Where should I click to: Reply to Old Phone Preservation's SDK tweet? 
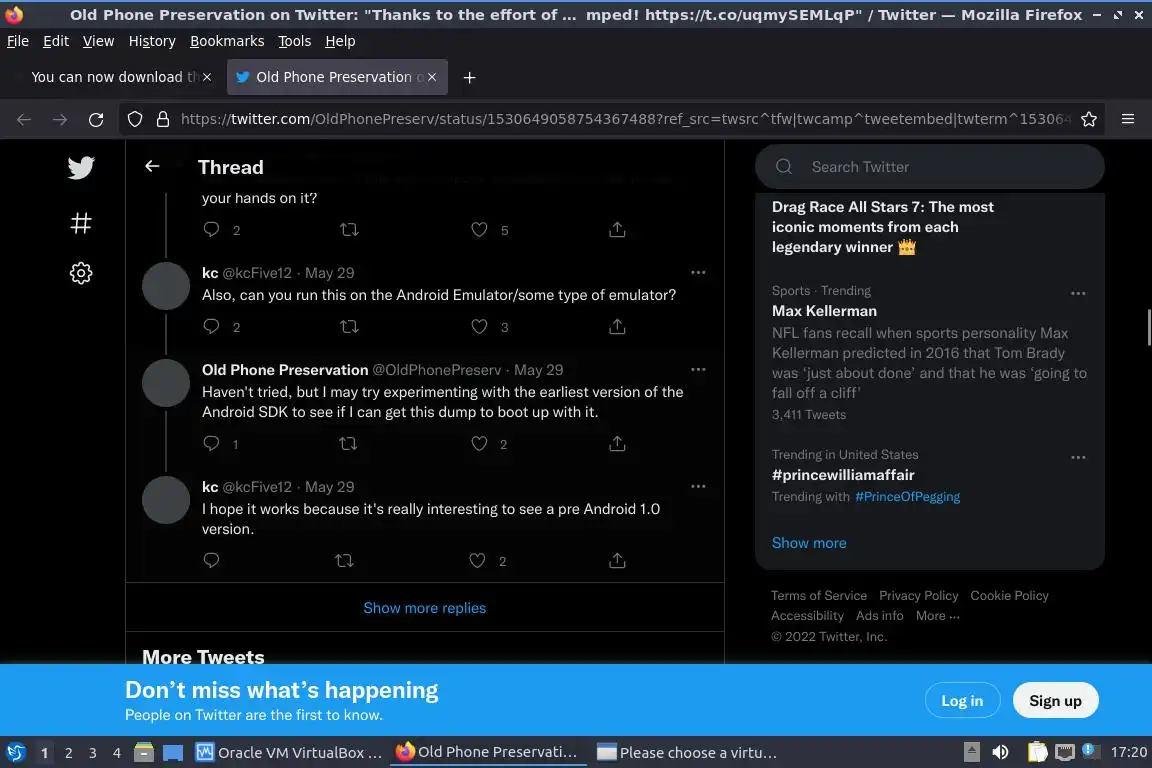pyautogui.click(x=211, y=443)
